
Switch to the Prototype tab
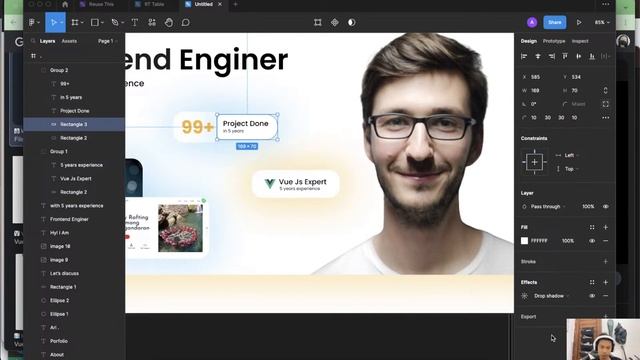pyautogui.click(x=554, y=41)
